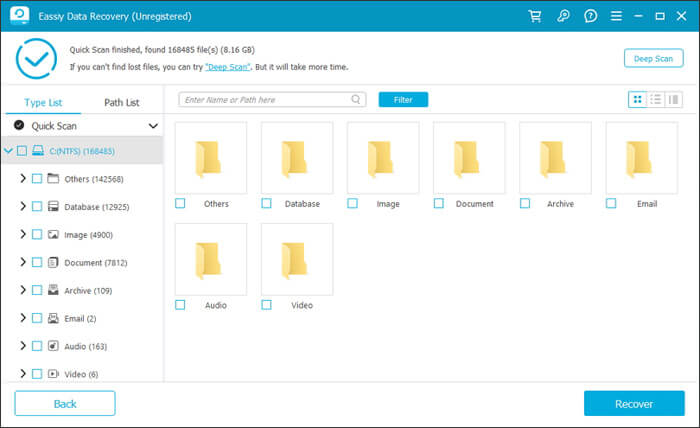Image resolution: width=700 pixels, height=428 pixels.
Task: Check the Image folder checkbox in grid
Action: coord(353,204)
